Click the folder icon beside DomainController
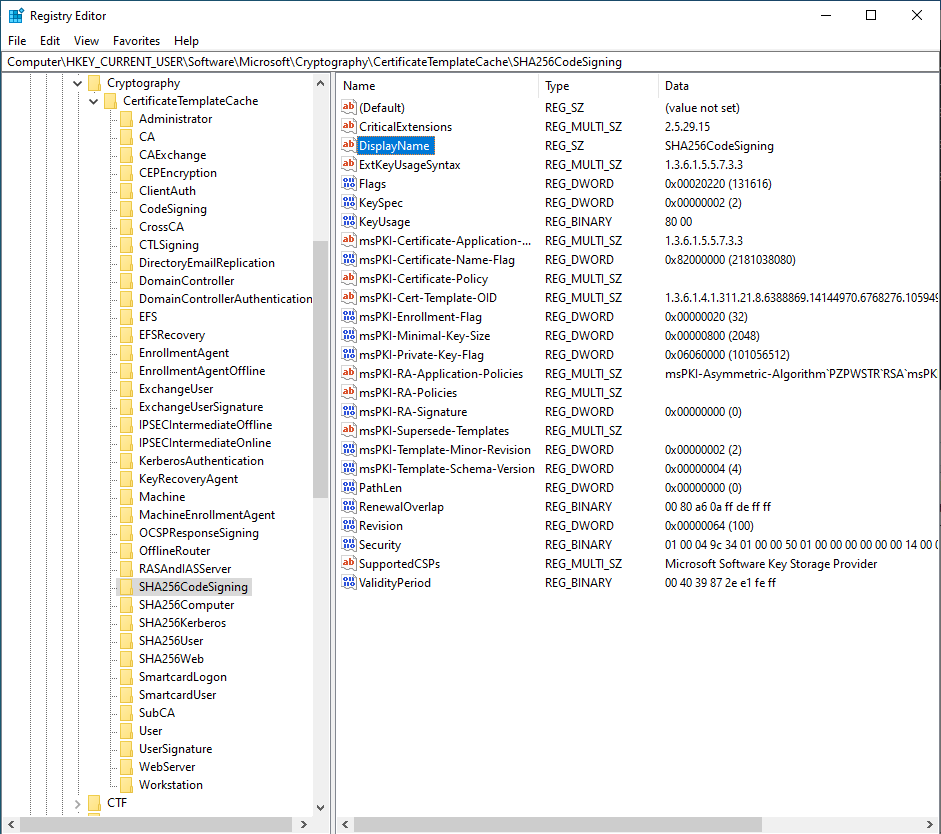Viewport: 941px width, 834px height. [x=126, y=281]
